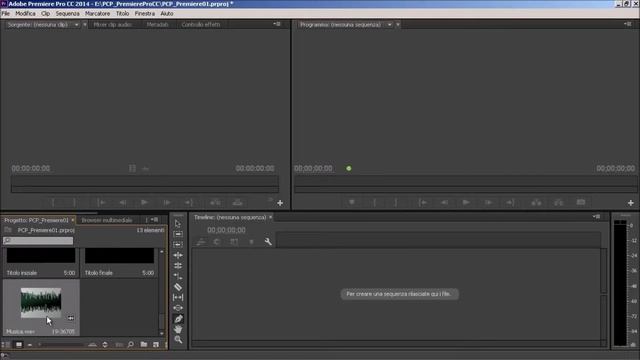This screenshot has width=640, height=360.
Task: Toggle snap in timeline header
Action: [x=217, y=242]
